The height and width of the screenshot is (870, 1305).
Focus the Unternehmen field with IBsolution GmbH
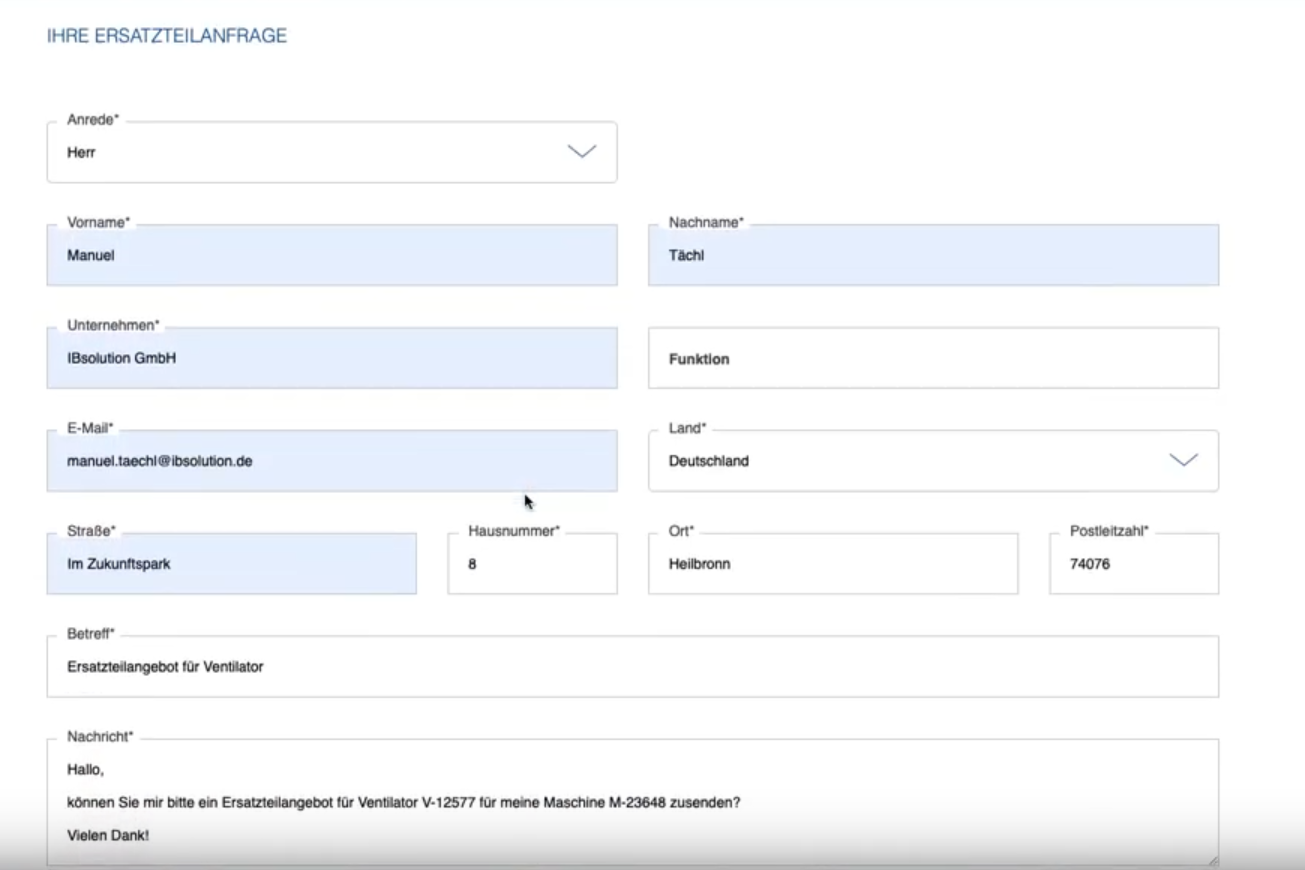331,358
